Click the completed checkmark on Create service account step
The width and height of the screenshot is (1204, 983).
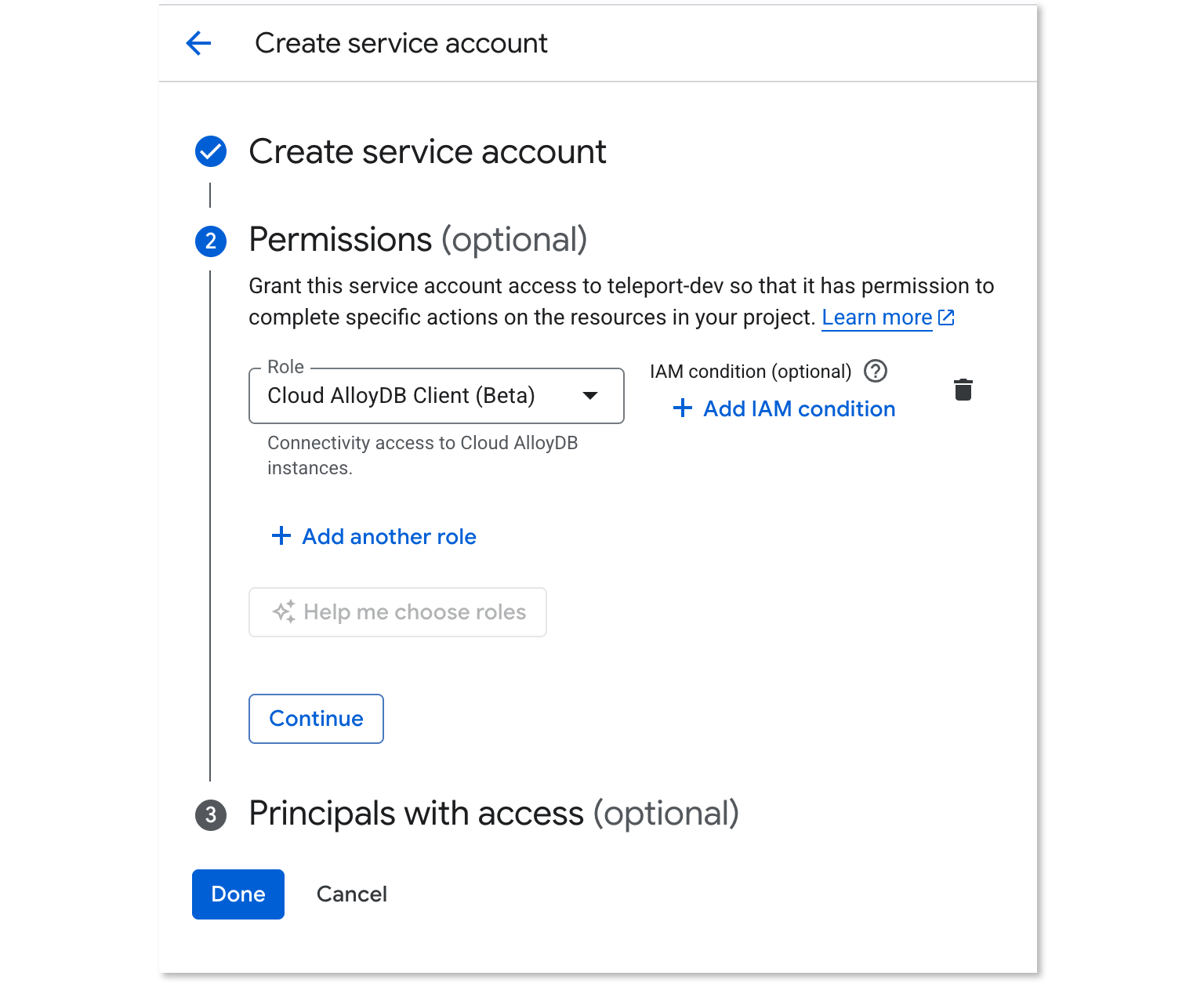pos(210,151)
